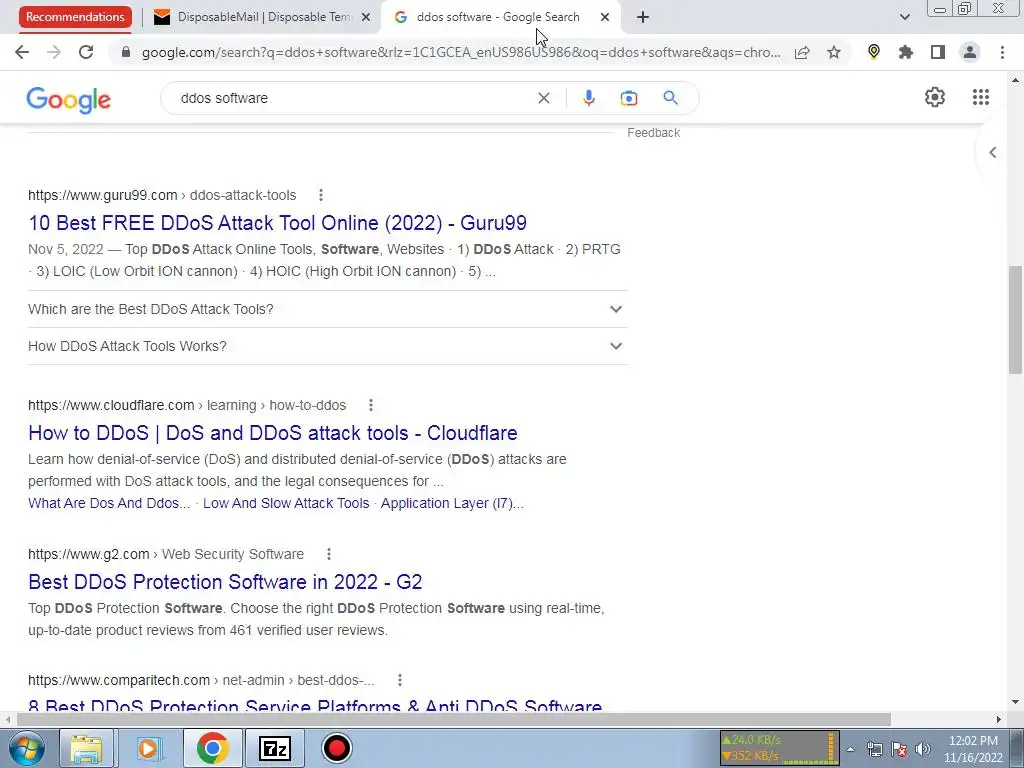Open network tray icon
The height and width of the screenshot is (768, 1024).
pyautogui.click(x=875, y=749)
